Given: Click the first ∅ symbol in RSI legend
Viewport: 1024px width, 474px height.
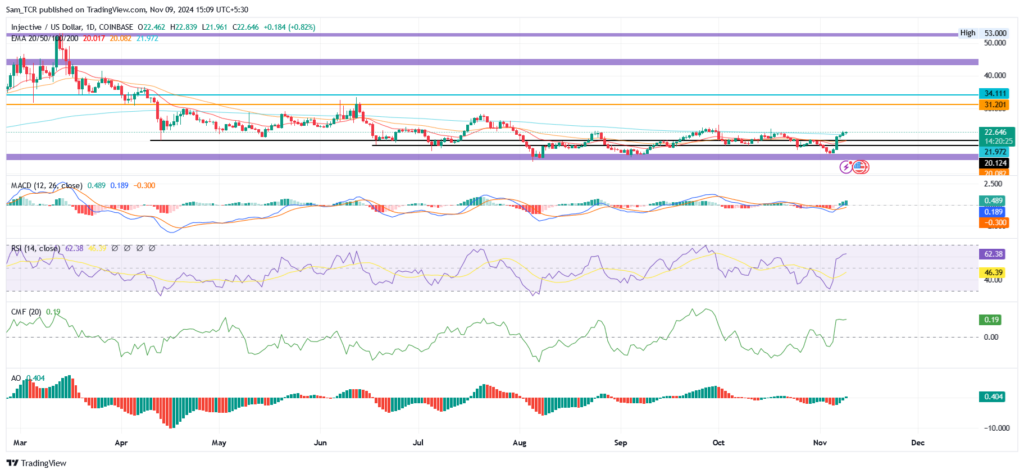Looking at the screenshot, I should (115, 248).
